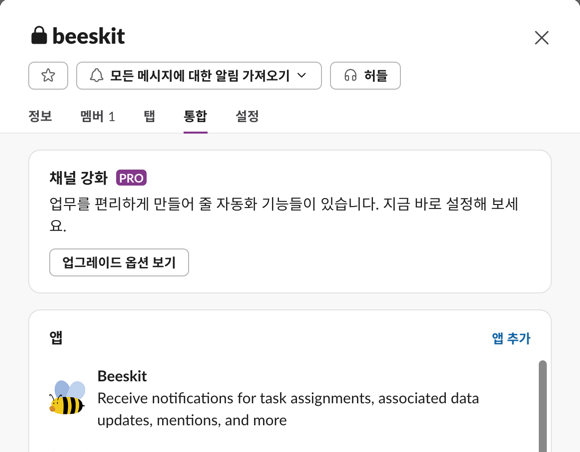This screenshot has height=452, width=580.
Task: Click the lock icon beside beeskit
Action: click(39, 36)
